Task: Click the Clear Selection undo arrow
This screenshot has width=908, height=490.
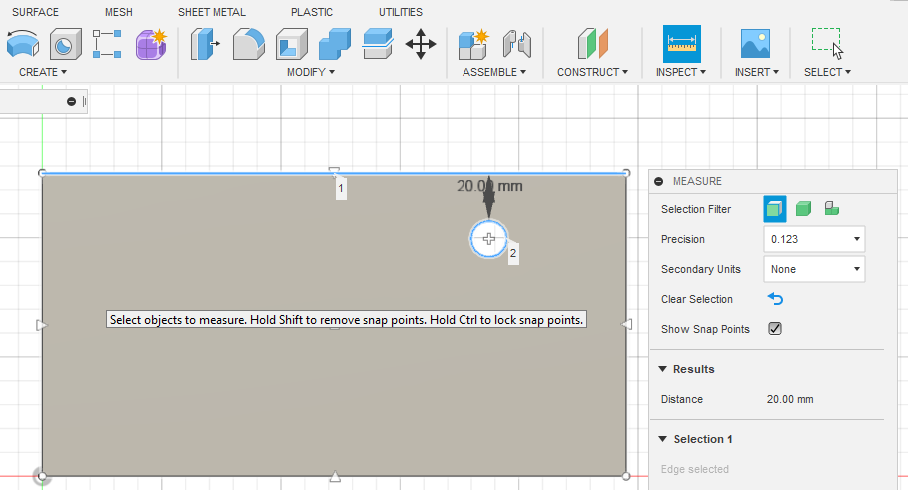Action: [775, 299]
